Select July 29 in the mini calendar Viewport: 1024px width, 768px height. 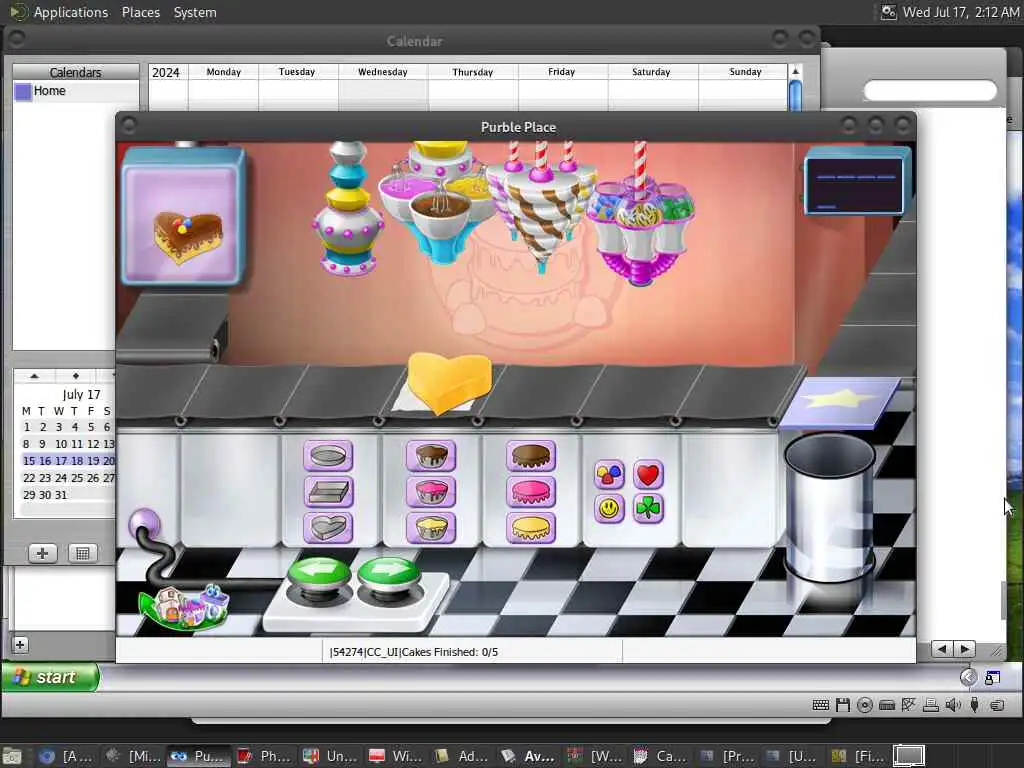(29, 495)
